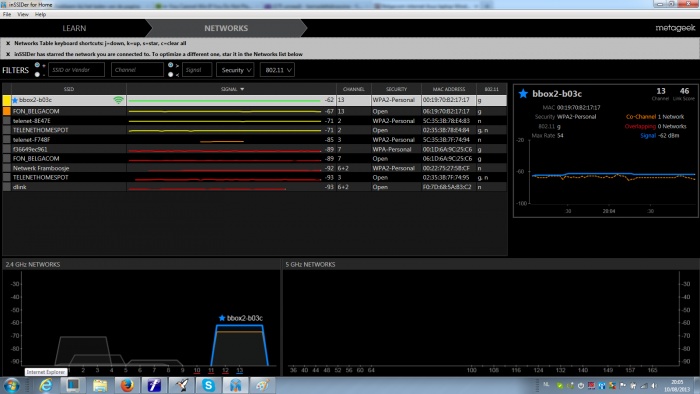Sort by the SECURITY column header
Image resolution: width=700 pixels, height=394 pixels.
(396, 89)
